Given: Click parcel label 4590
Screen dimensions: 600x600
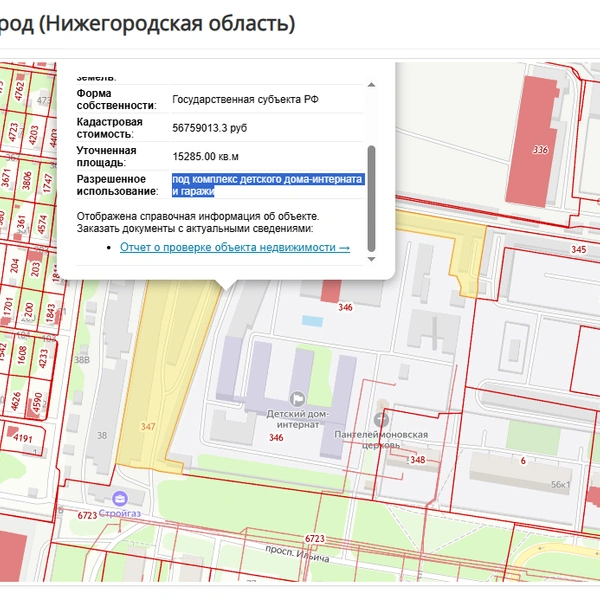Looking at the screenshot, I should pos(38,402).
